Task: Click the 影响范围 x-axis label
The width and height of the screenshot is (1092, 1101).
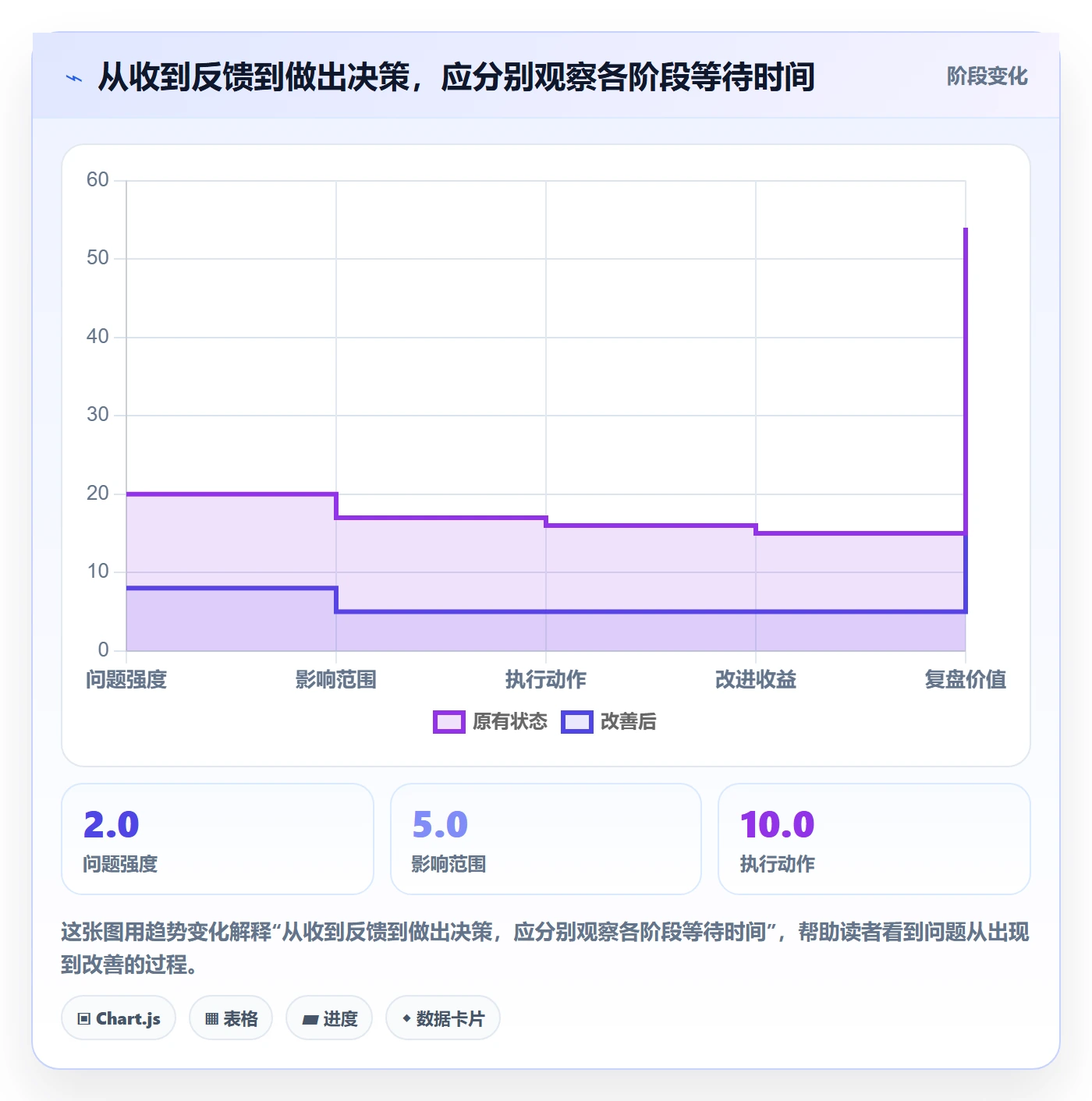Action: tap(336, 680)
